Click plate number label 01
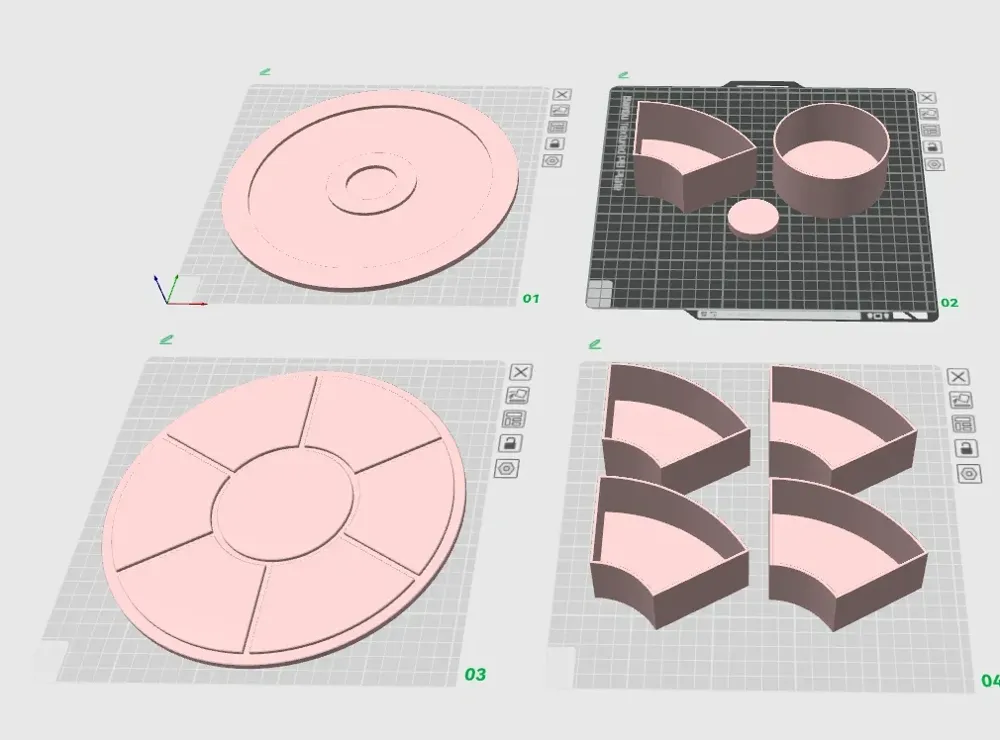 click(531, 299)
